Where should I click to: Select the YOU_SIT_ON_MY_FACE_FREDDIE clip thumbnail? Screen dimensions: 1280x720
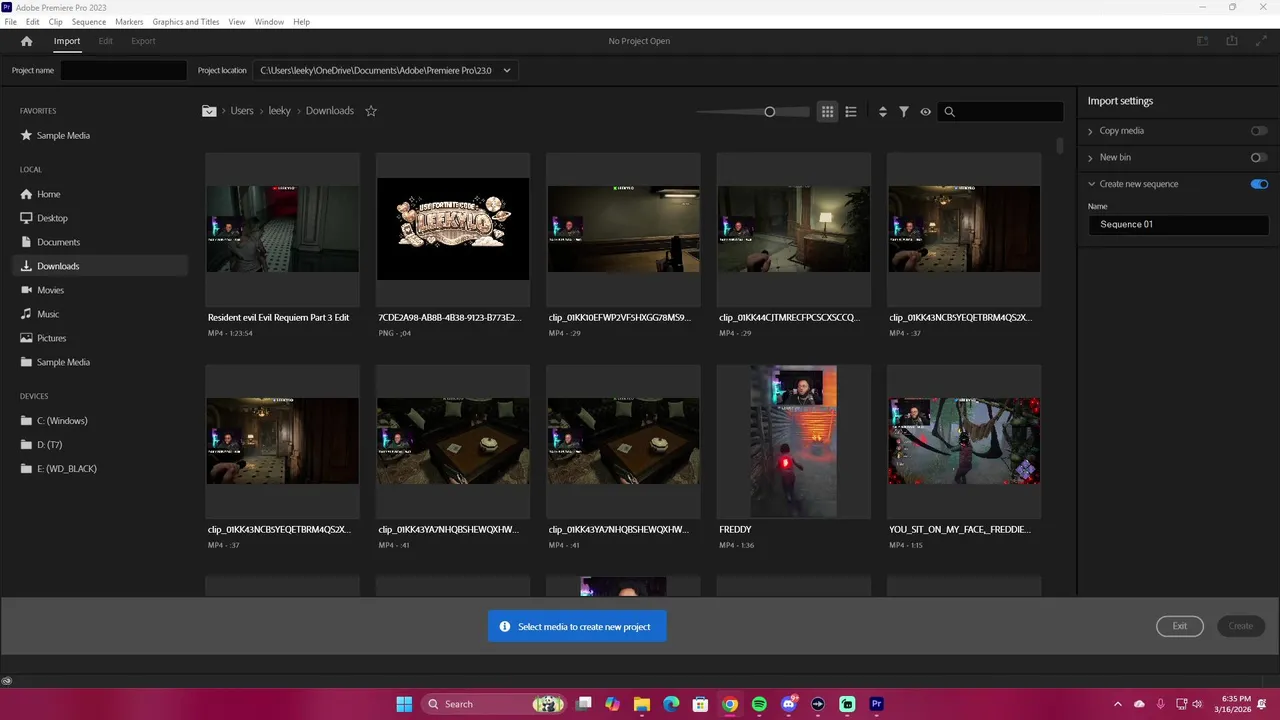tap(964, 441)
